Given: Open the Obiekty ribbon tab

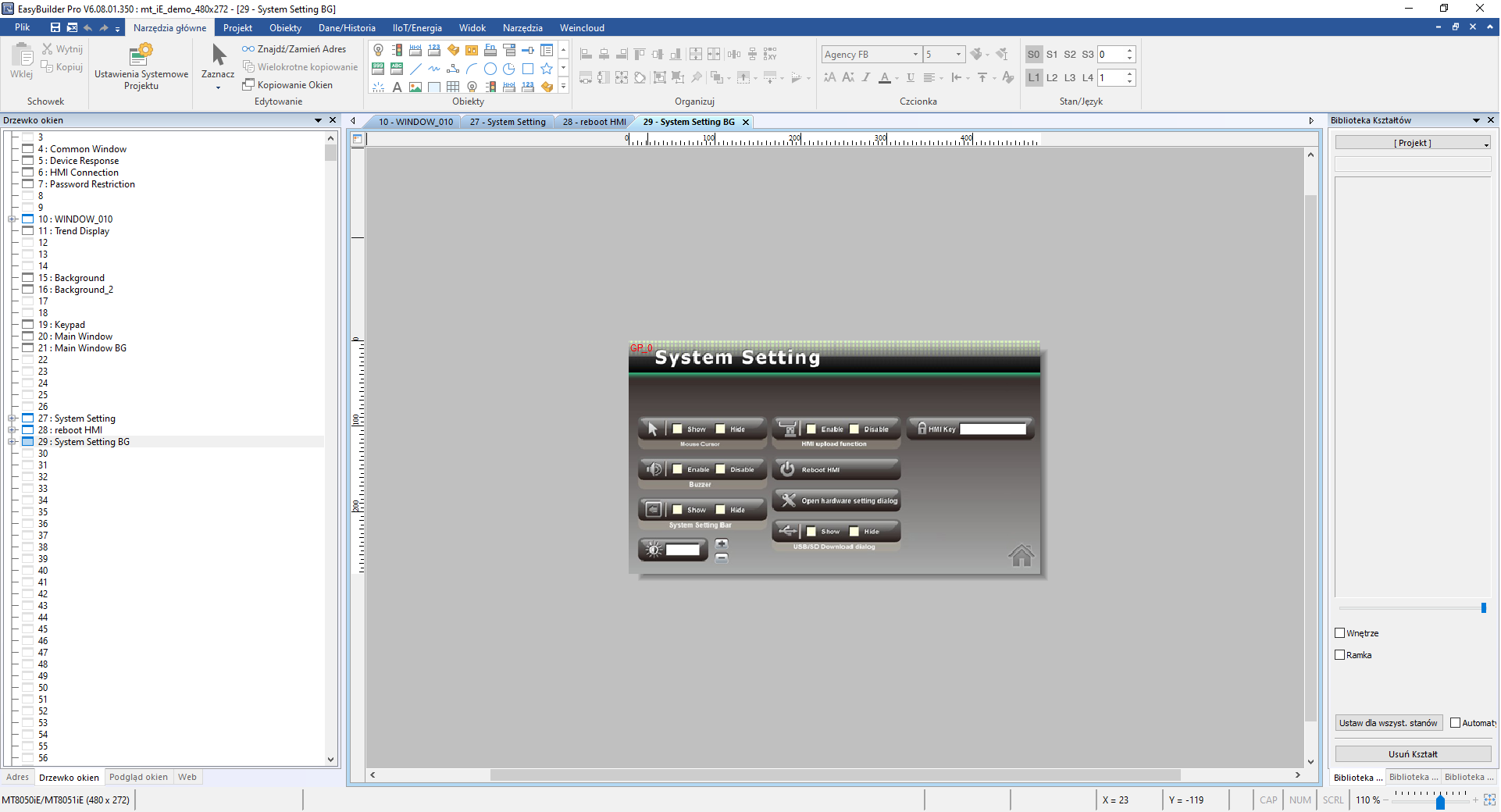Looking at the screenshot, I should 285,28.
